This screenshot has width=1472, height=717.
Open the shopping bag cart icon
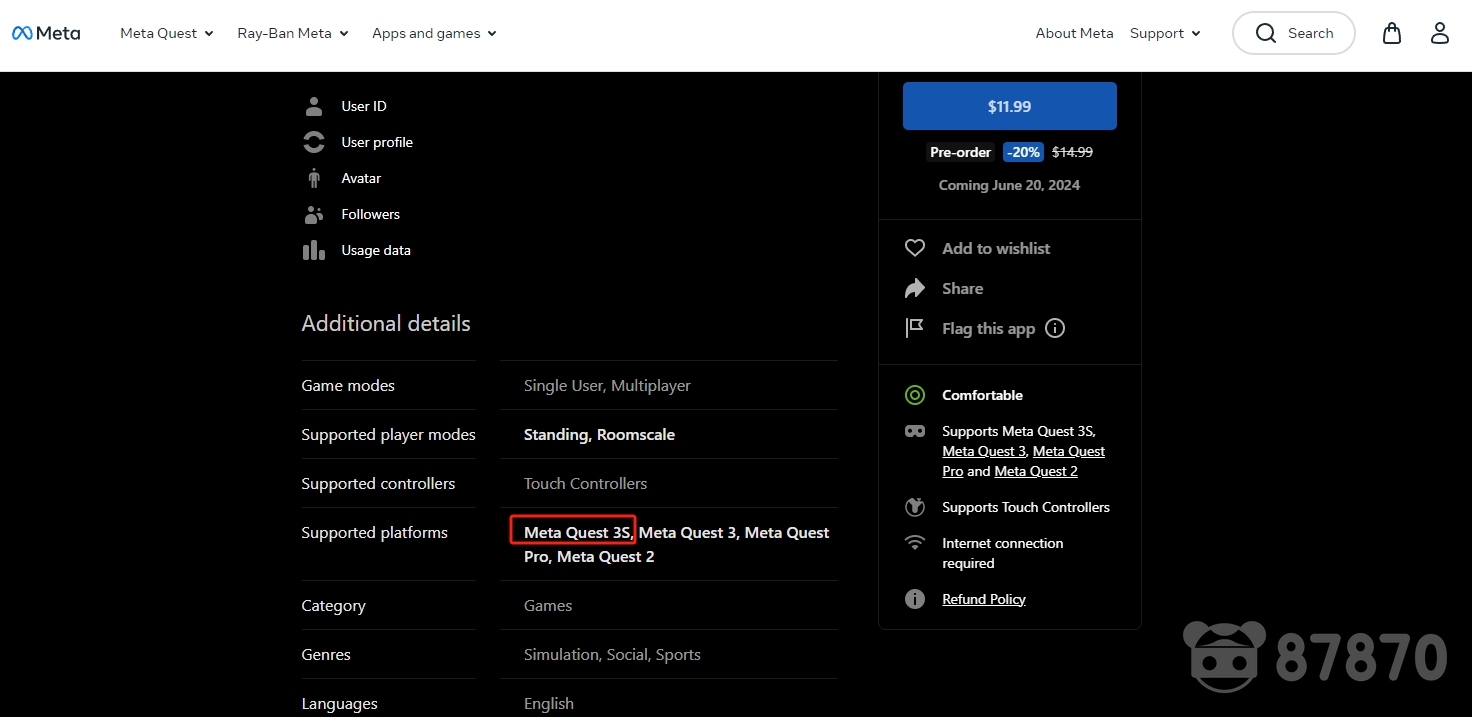click(1391, 33)
